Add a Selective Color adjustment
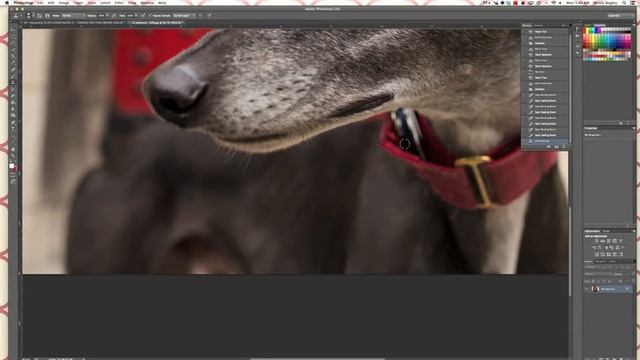Screen dimensions: 640x360 tap(614, 254)
